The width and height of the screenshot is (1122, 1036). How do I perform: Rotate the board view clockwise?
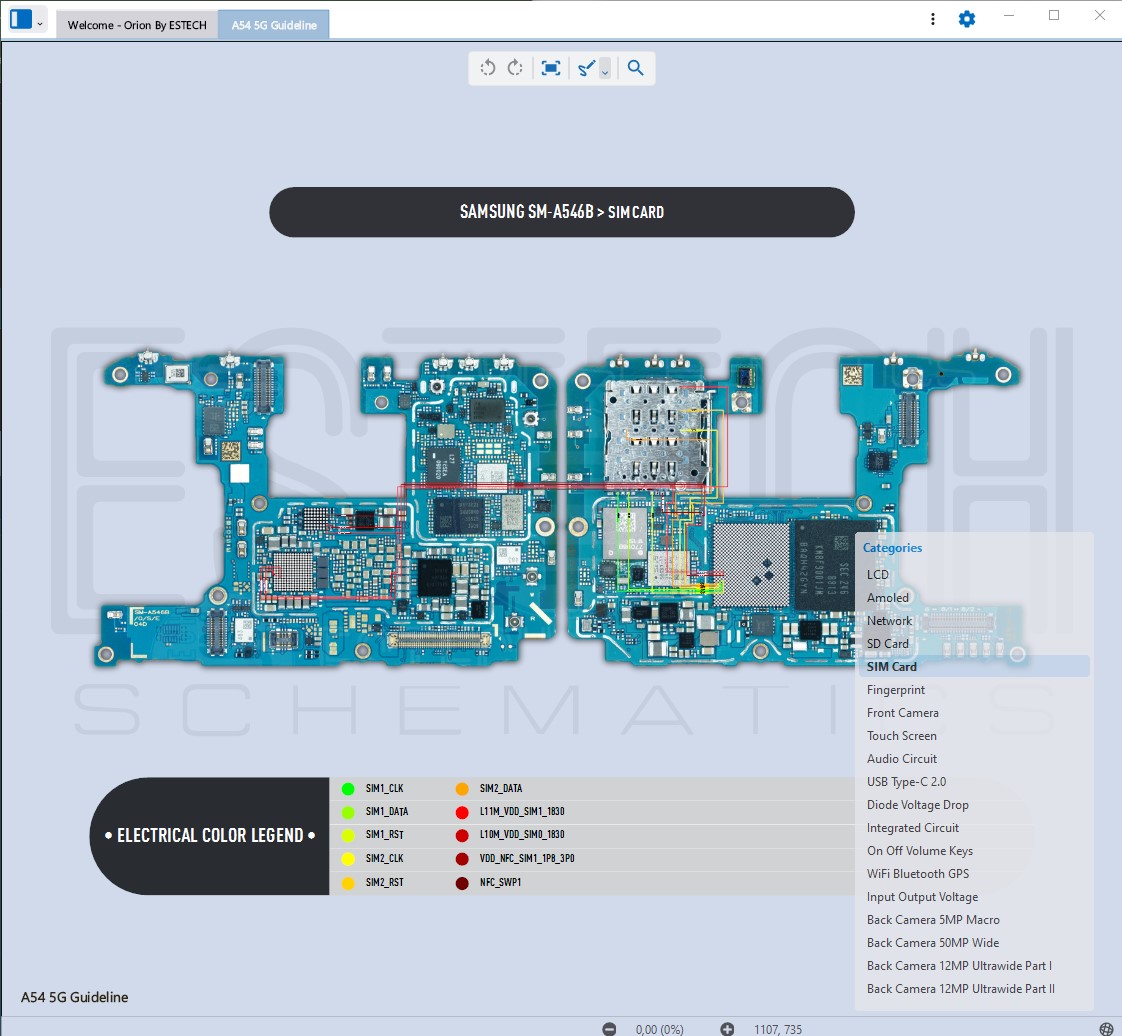click(515, 68)
